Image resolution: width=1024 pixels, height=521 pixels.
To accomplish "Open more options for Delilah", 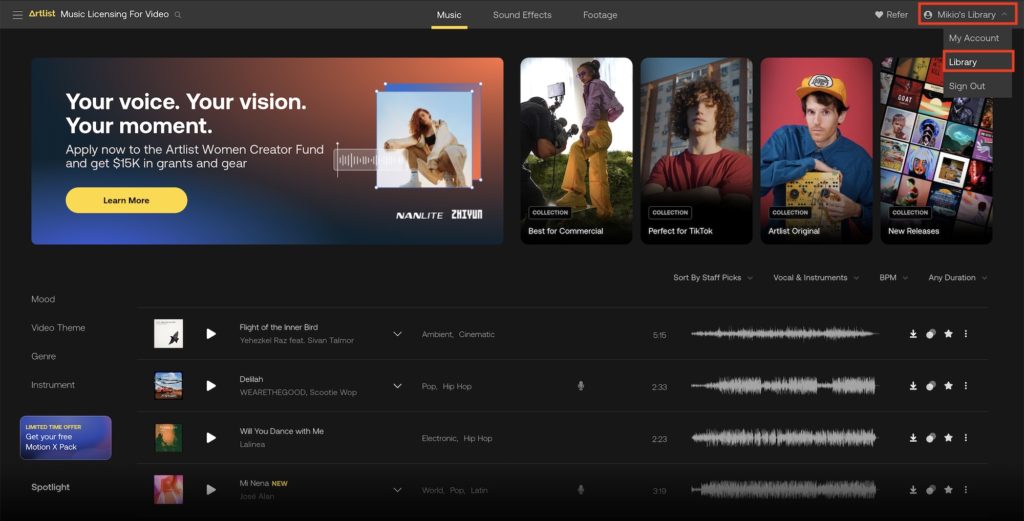I will [x=966, y=386].
